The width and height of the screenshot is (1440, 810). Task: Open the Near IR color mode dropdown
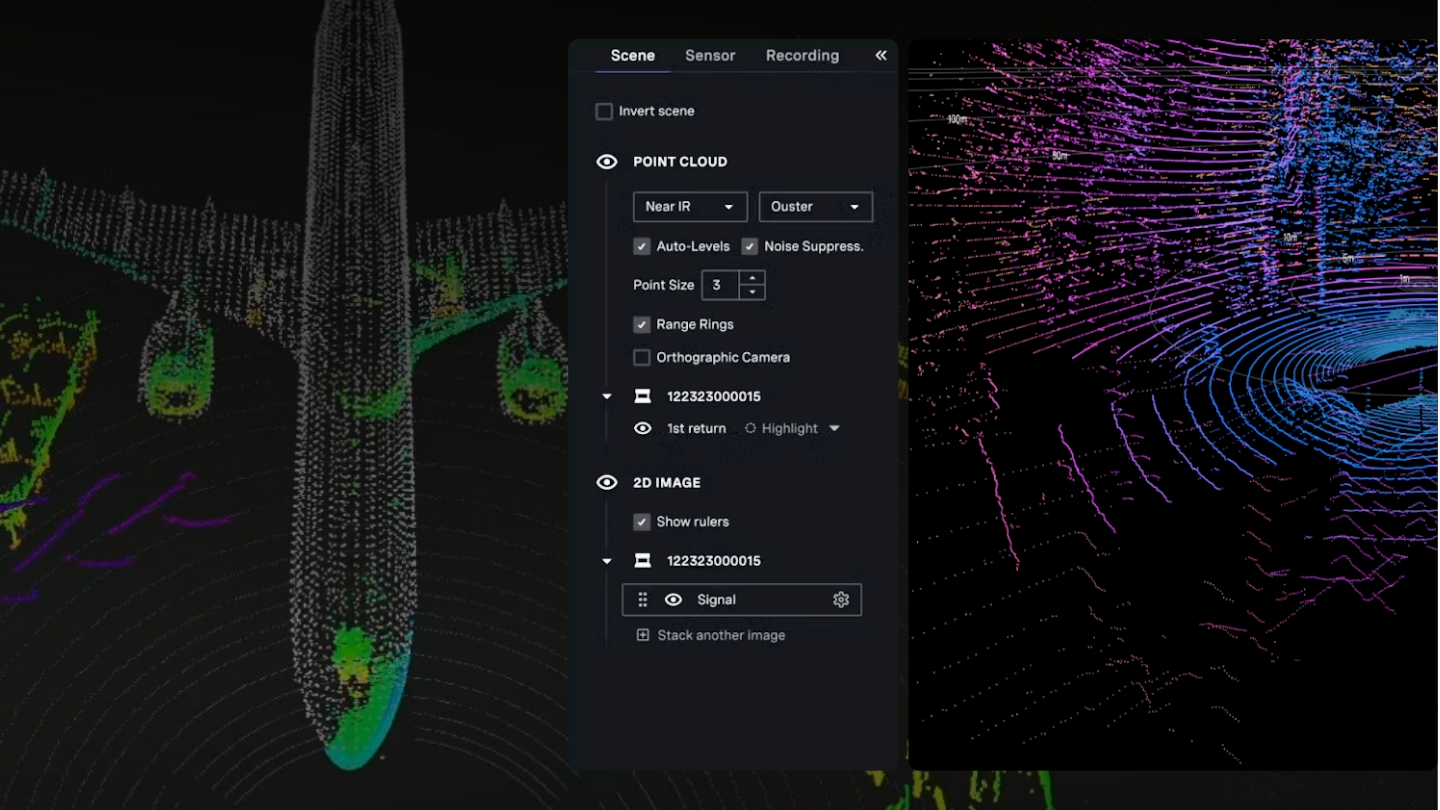pos(690,207)
